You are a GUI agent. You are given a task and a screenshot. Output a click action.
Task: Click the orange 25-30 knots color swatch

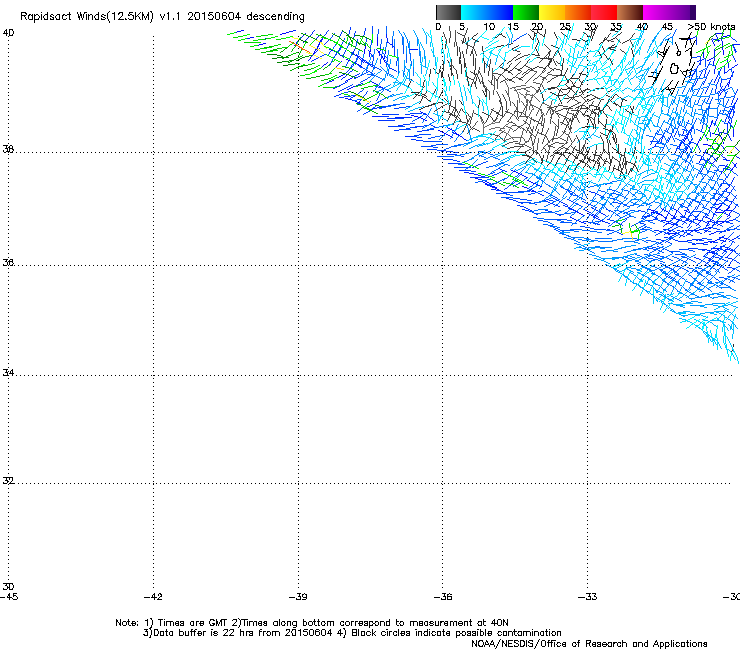coord(578,12)
